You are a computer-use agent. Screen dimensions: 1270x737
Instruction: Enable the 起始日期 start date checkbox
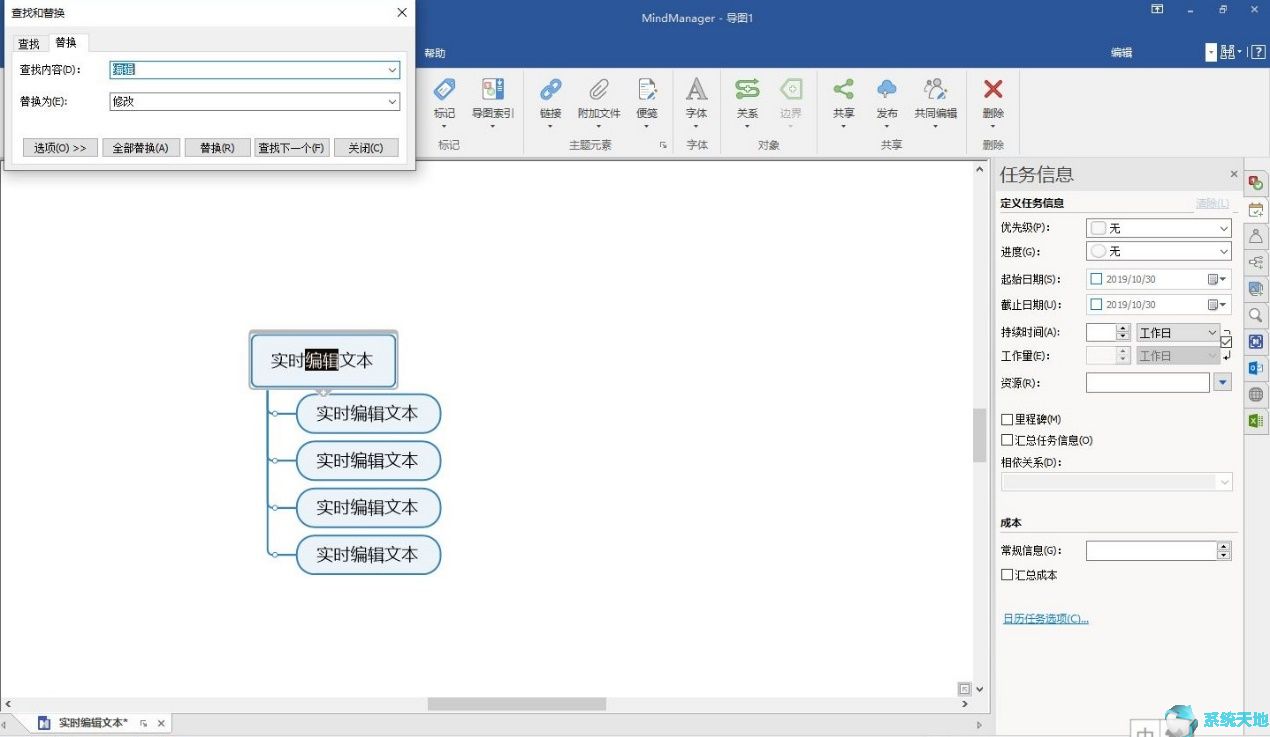[1096, 279]
